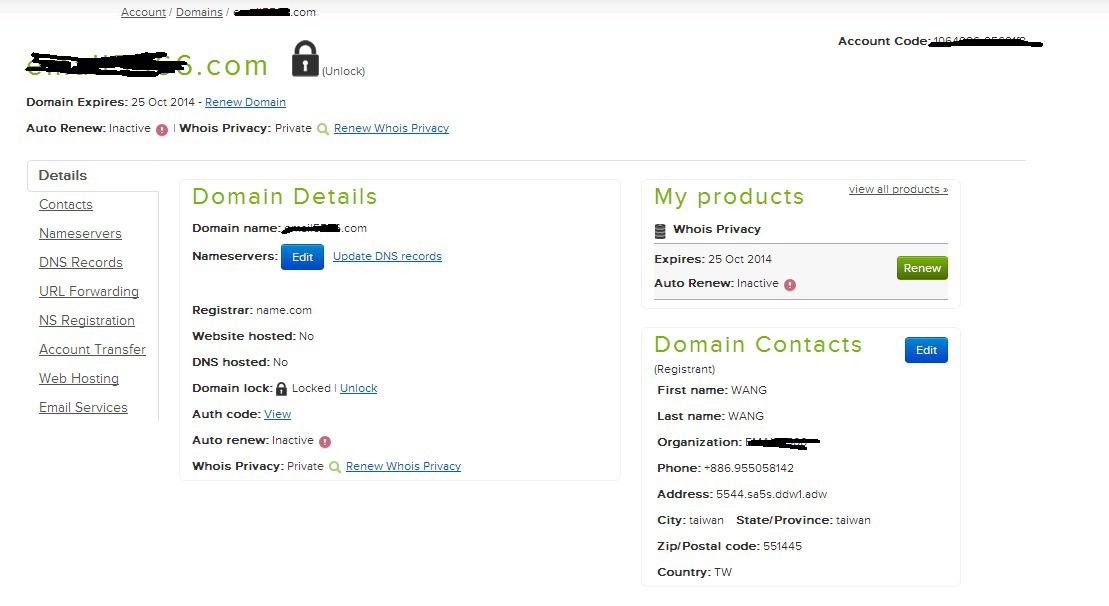
Task: View the Auth code
Action: coord(277,414)
